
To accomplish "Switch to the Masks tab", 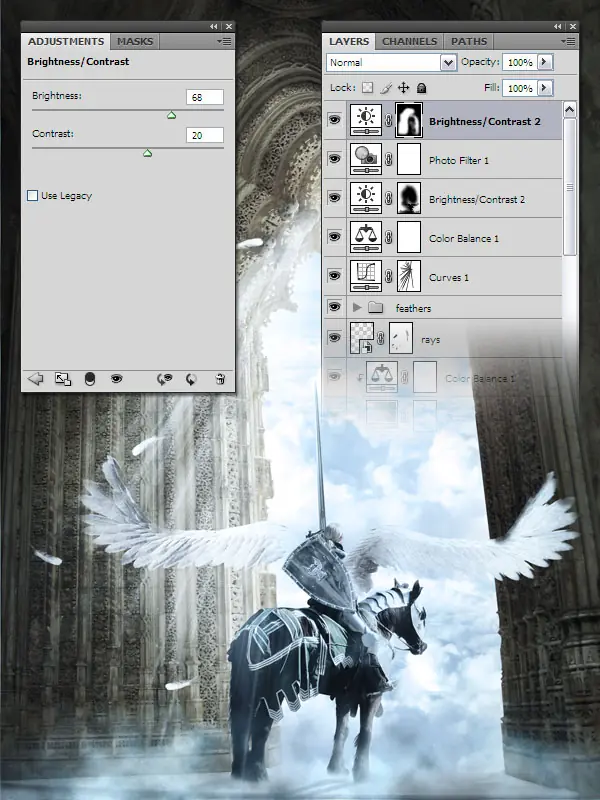I will (135, 41).
